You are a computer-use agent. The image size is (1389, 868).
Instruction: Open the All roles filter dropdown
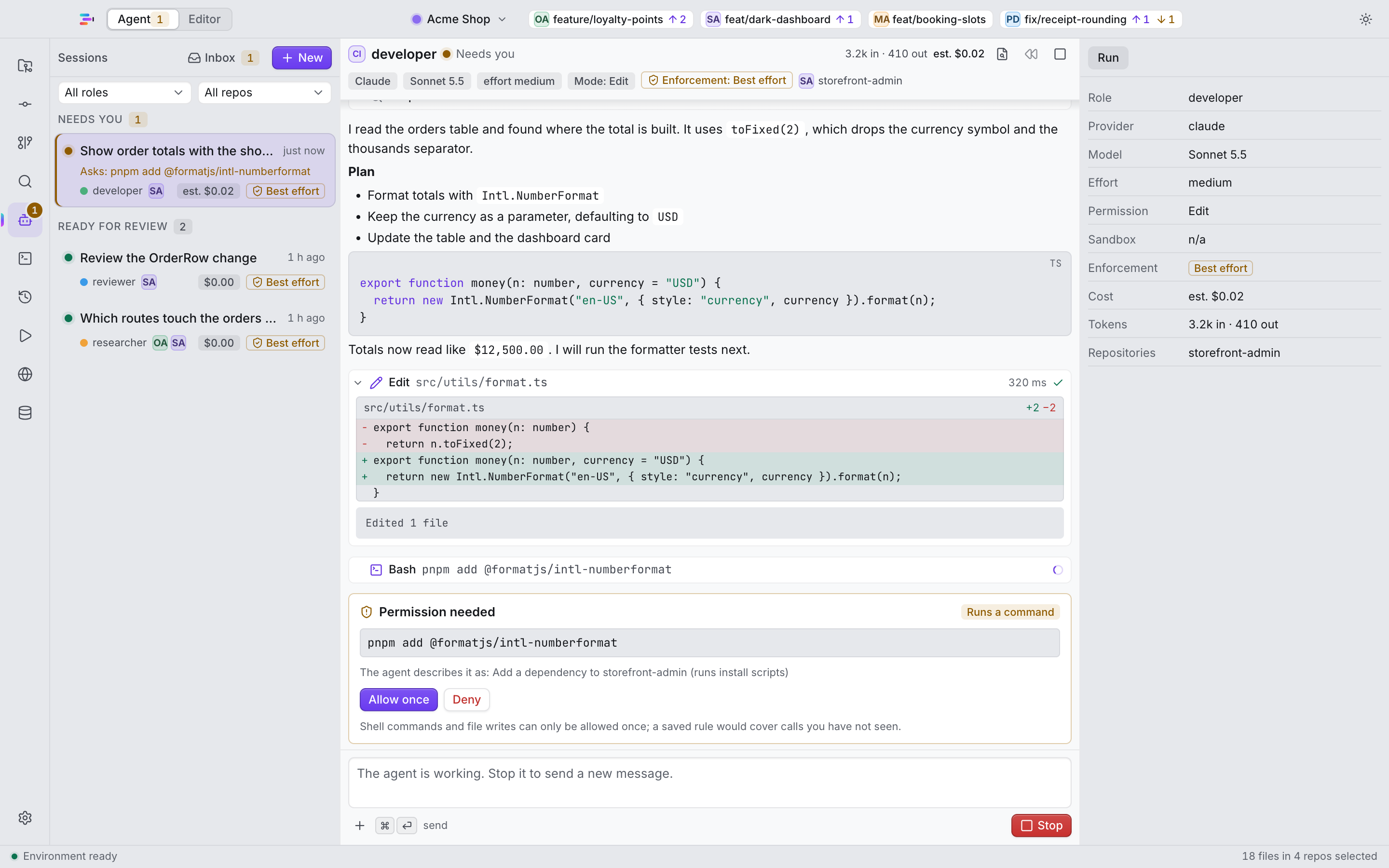point(124,93)
